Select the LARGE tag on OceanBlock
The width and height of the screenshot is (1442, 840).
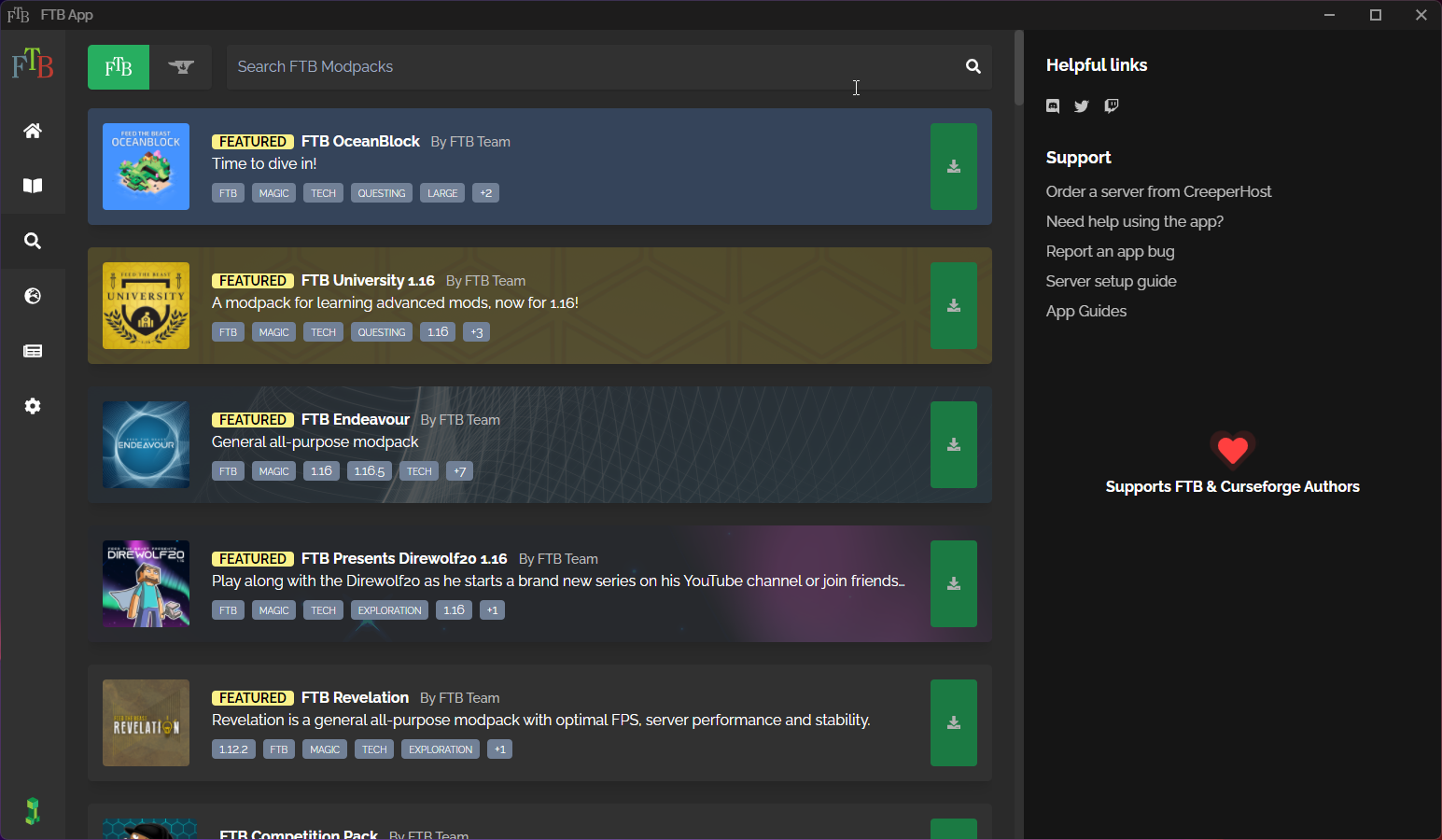tap(442, 193)
